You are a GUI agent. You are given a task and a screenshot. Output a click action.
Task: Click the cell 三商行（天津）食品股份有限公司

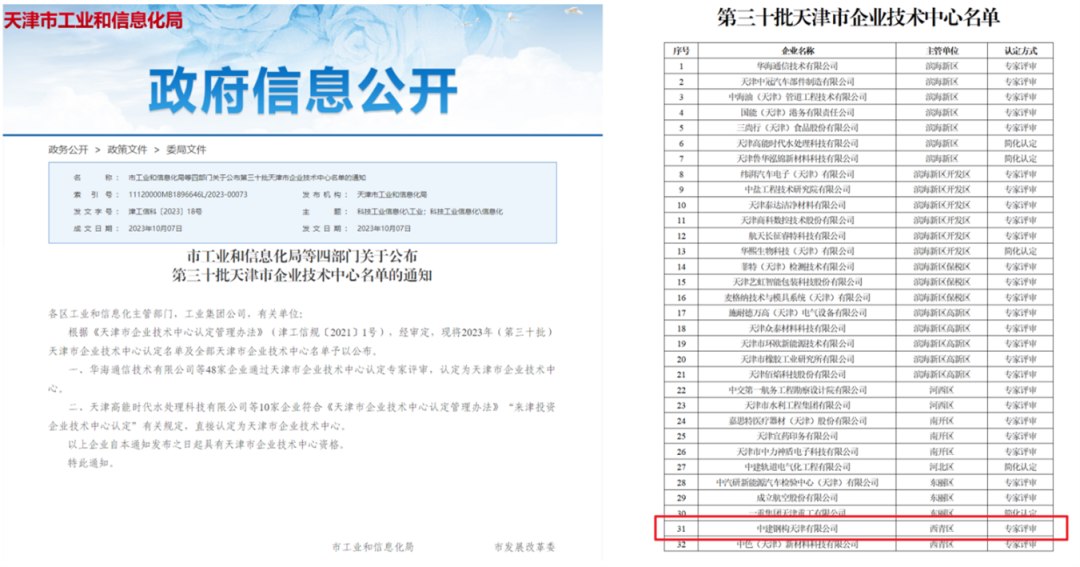[x=797, y=127]
